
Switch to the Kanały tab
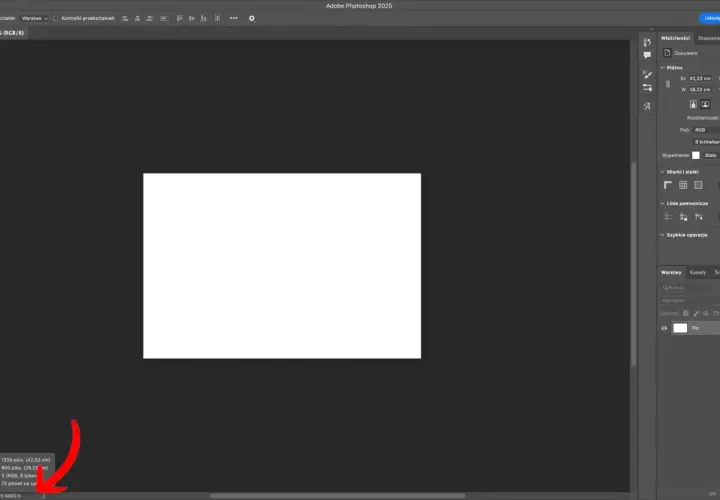(698, 273)
